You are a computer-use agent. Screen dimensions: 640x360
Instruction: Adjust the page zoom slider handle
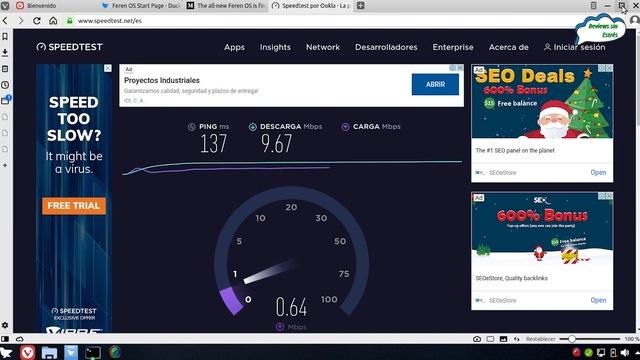(x=572, y=339)
